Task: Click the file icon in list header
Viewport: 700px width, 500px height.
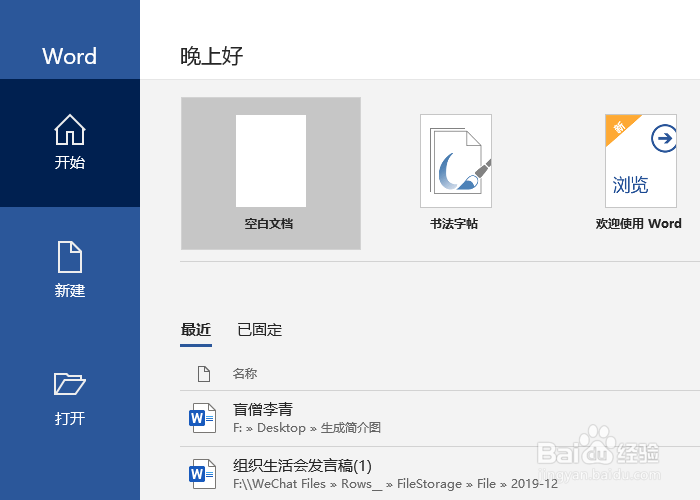Action: pos(204,374)
